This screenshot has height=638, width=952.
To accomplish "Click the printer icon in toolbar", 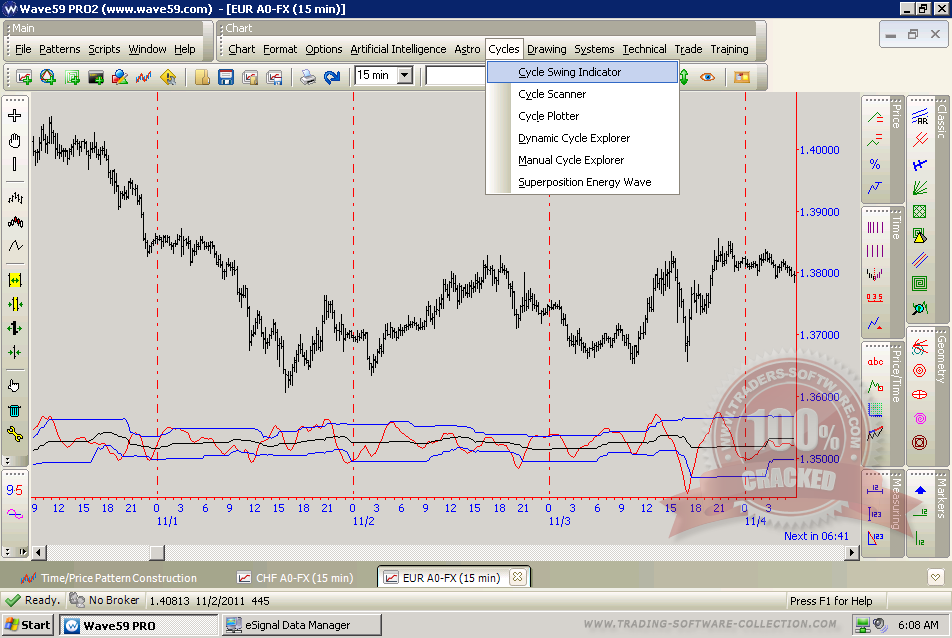I will (308, 76).
